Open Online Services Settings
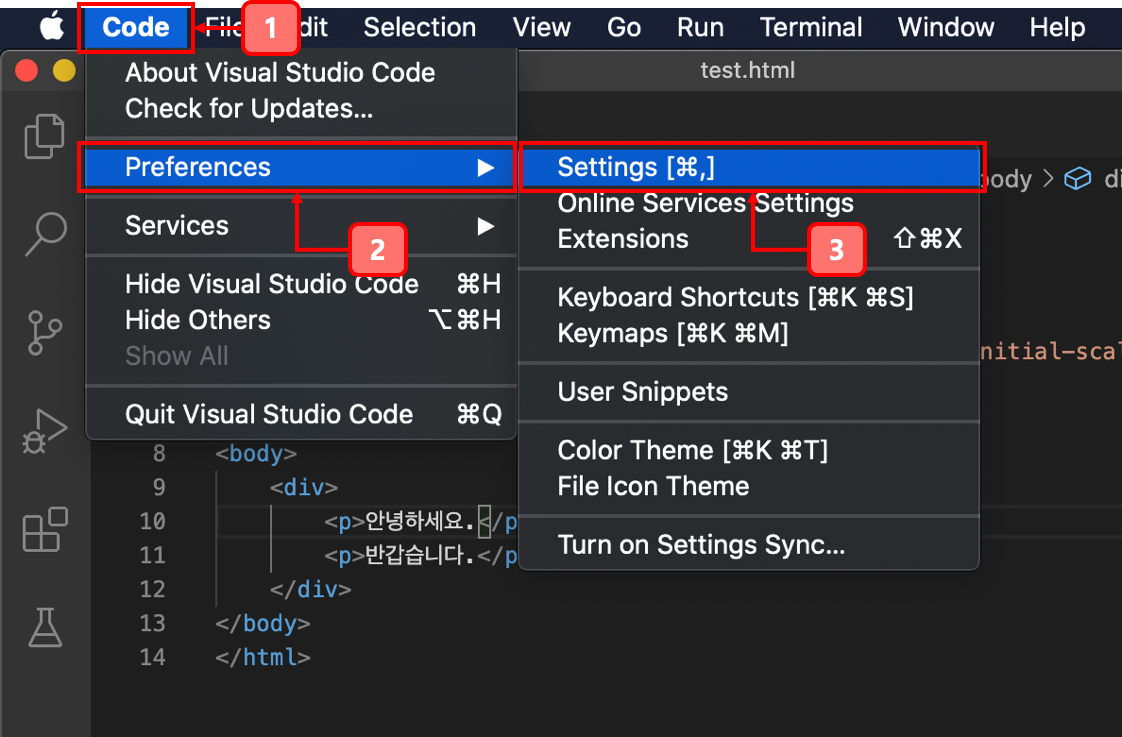 pos(749,203)
